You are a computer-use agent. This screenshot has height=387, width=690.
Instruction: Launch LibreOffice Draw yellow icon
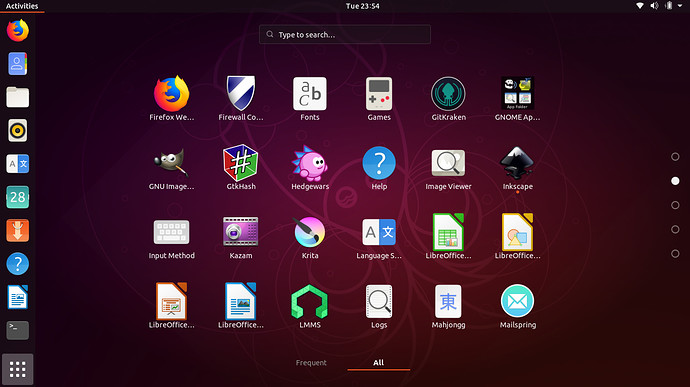tap(518, 232)
